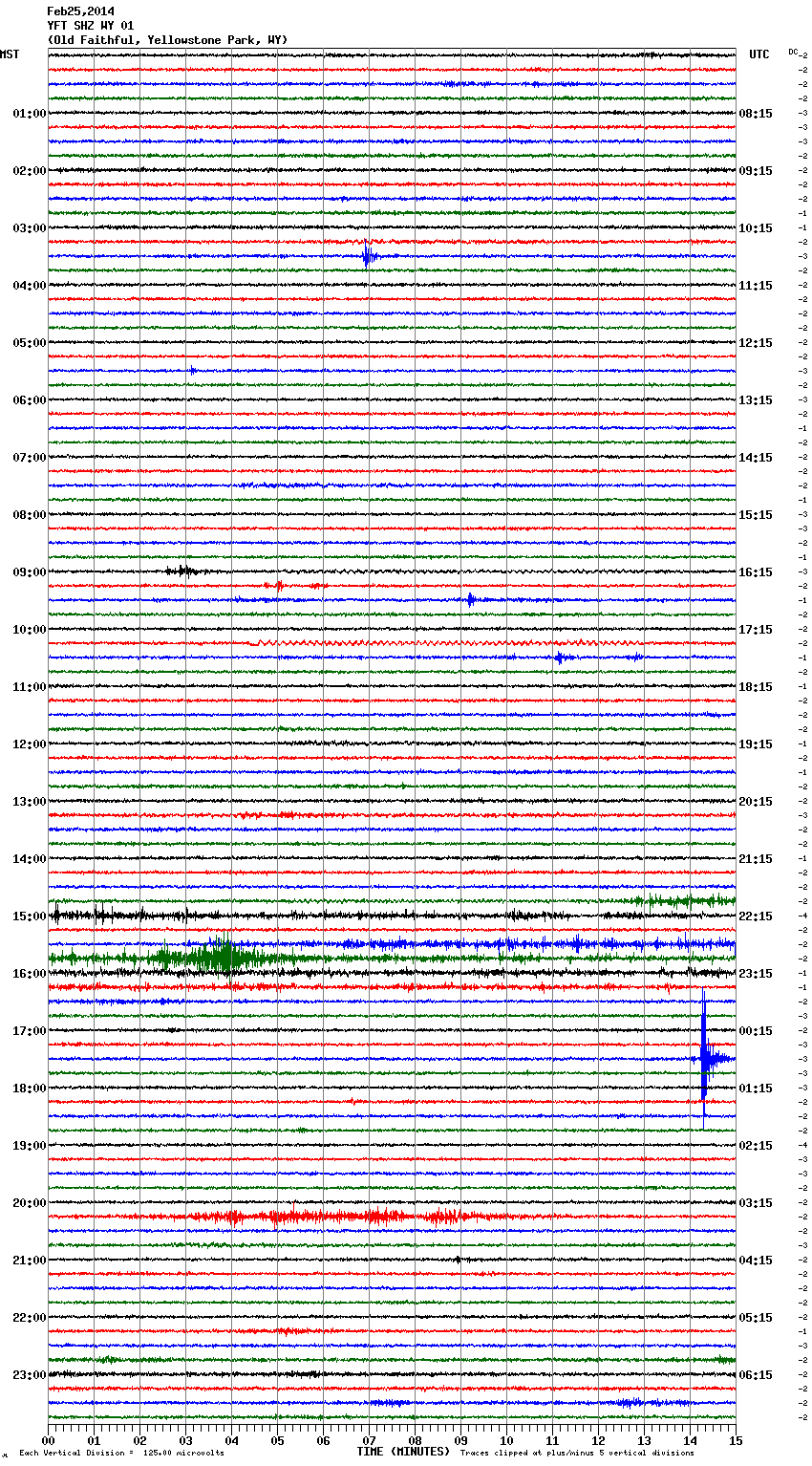The width and height of the screenshot is (812, 1466).
Task: Click the 06:15 UTC time label
Action: (756, 1375)
